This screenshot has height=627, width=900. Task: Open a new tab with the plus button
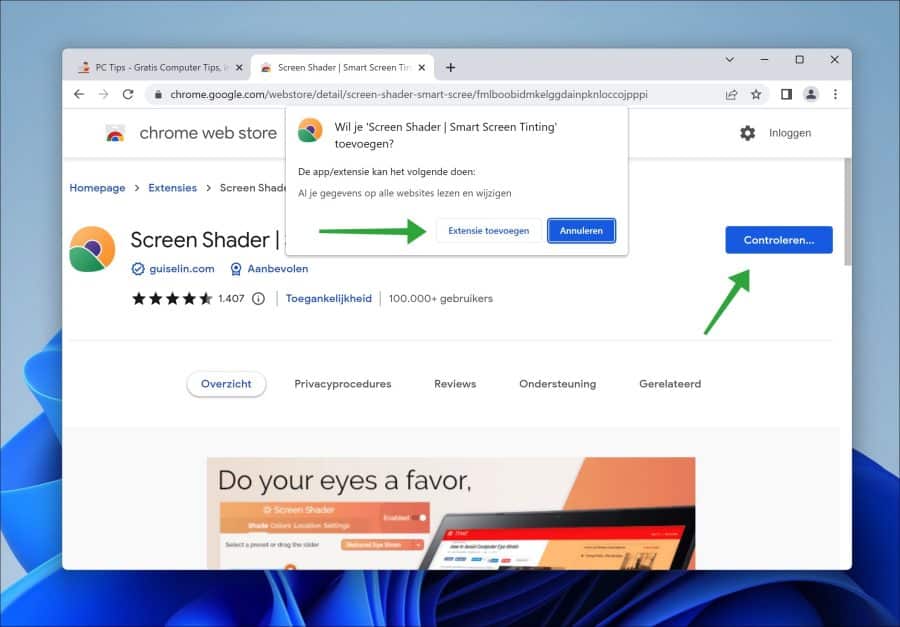[x=451, y=68]
